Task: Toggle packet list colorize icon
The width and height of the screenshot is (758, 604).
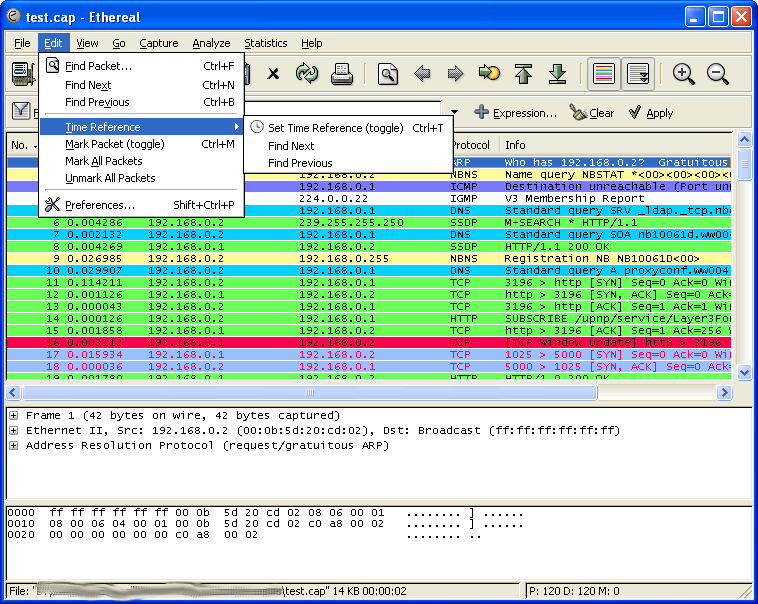Action: pos(604,74)
